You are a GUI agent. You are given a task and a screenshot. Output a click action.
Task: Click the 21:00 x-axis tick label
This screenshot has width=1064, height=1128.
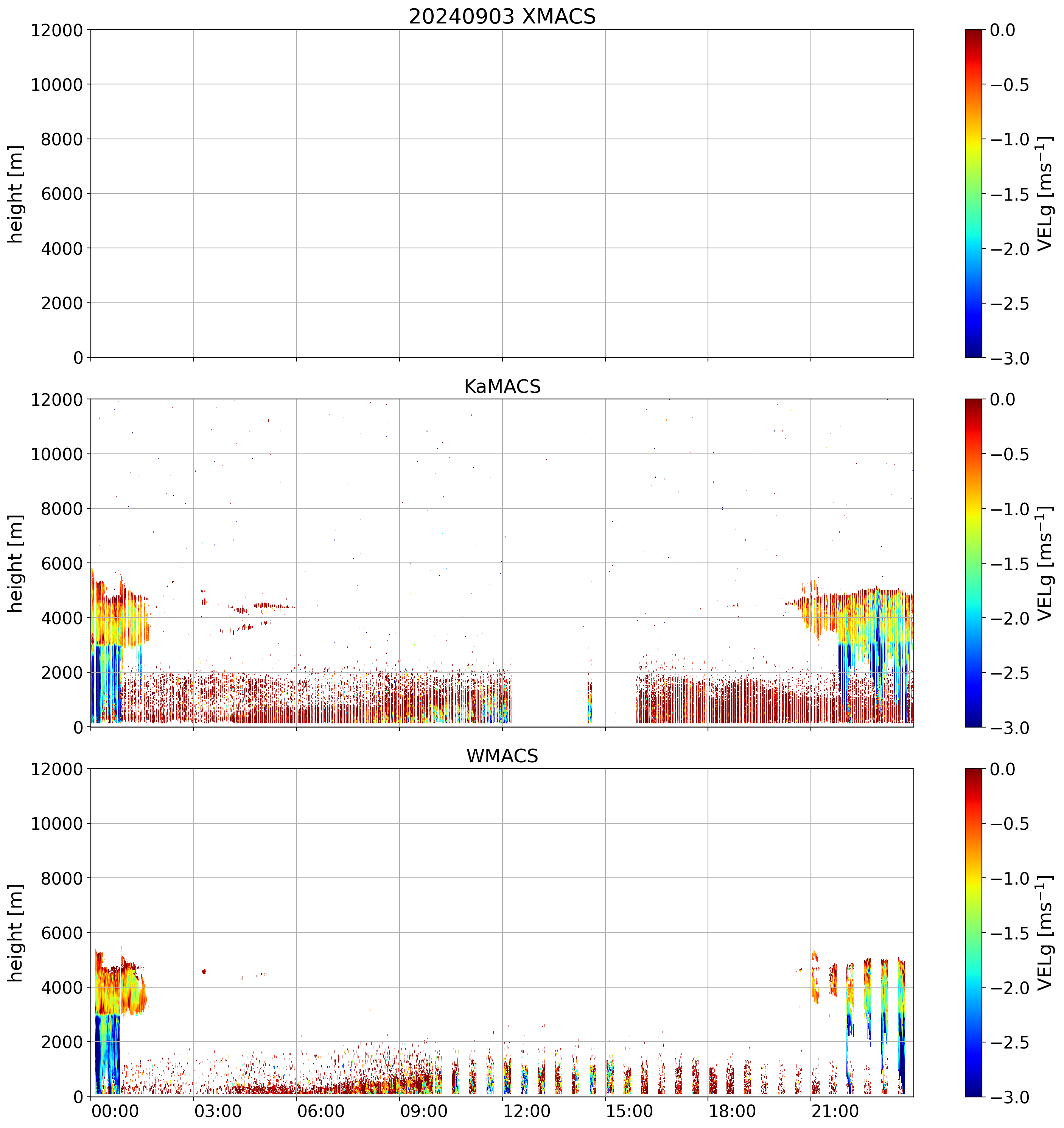tap(835, 1112)
